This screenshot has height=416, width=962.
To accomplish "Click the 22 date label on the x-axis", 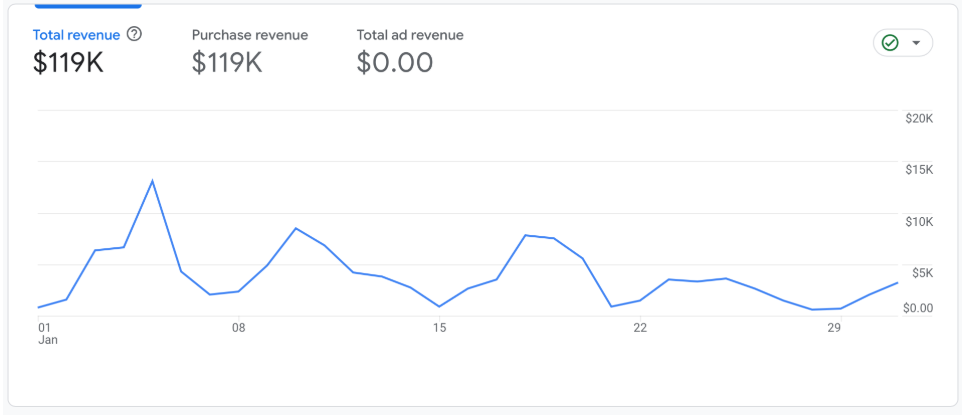I will [640, 327].
